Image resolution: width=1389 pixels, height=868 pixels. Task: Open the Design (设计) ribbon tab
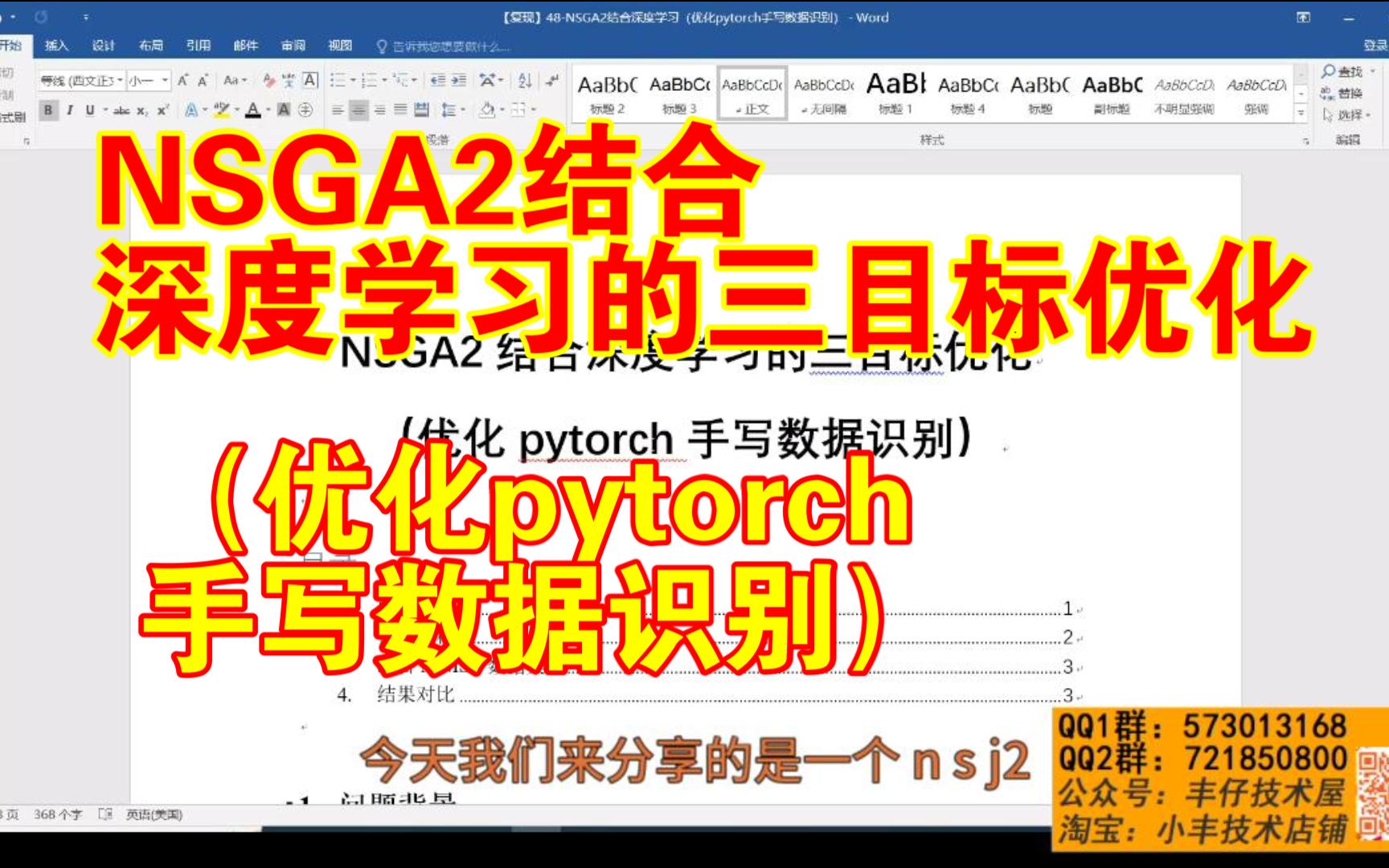tap(104, 46)
